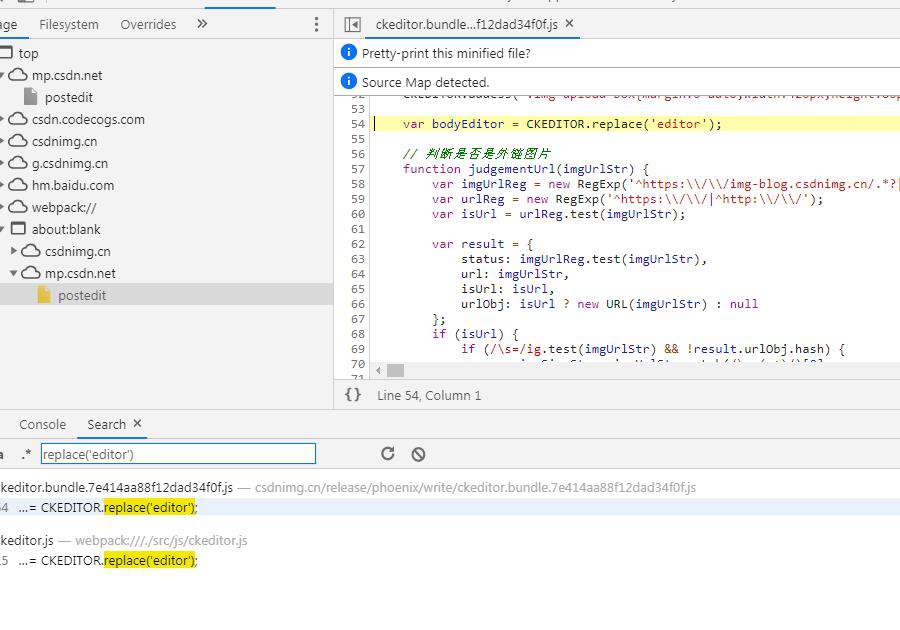Select top-level csdnimg.cn domain in tree
This screenshot has width=900, height=630.
[x=64, y=141]
